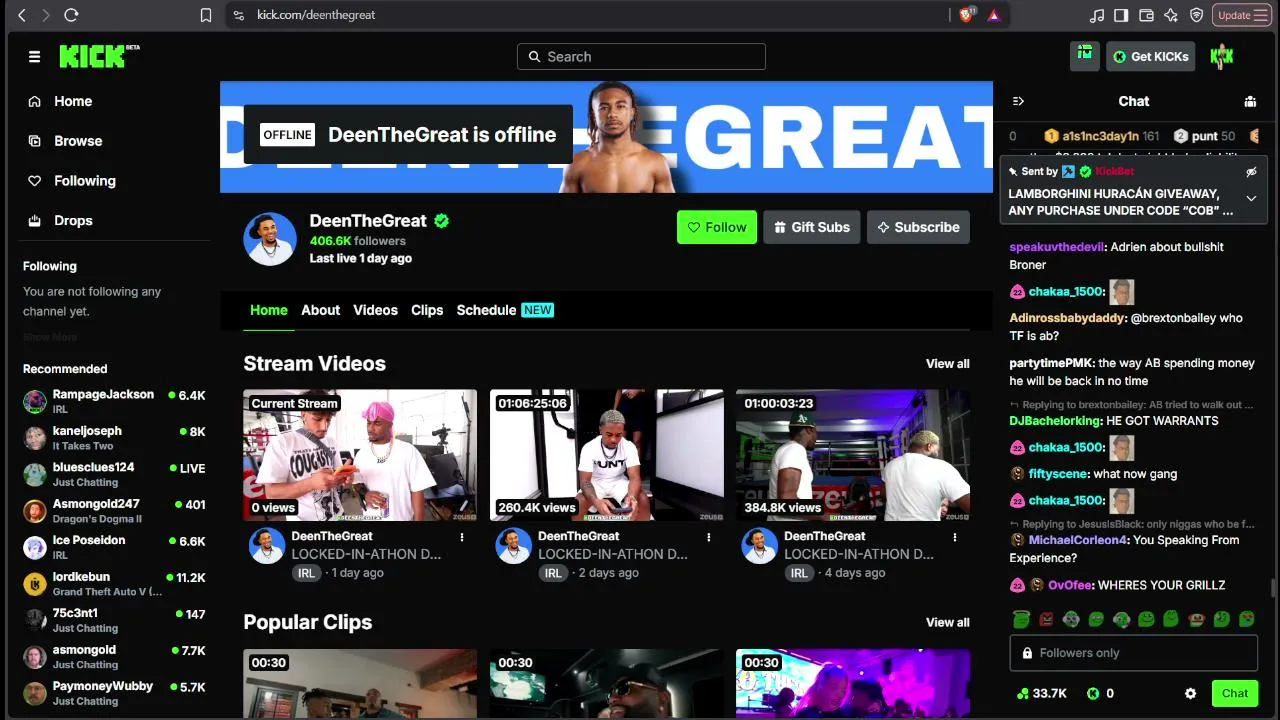Hide the pinned KickBet message
Viewport: 1280px width, 720px height.
1251,172
